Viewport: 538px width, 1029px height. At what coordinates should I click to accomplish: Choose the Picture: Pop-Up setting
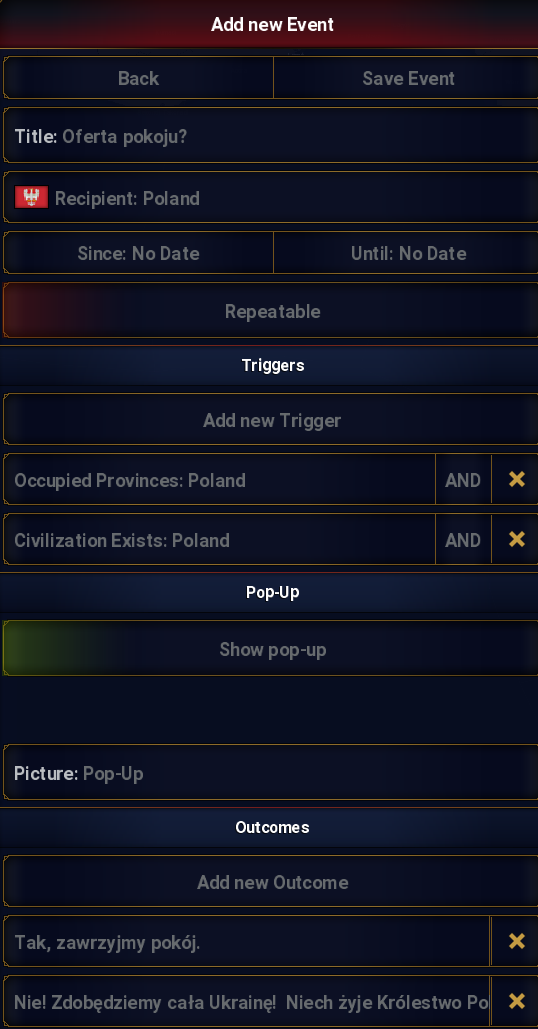(x=270, y=773)
